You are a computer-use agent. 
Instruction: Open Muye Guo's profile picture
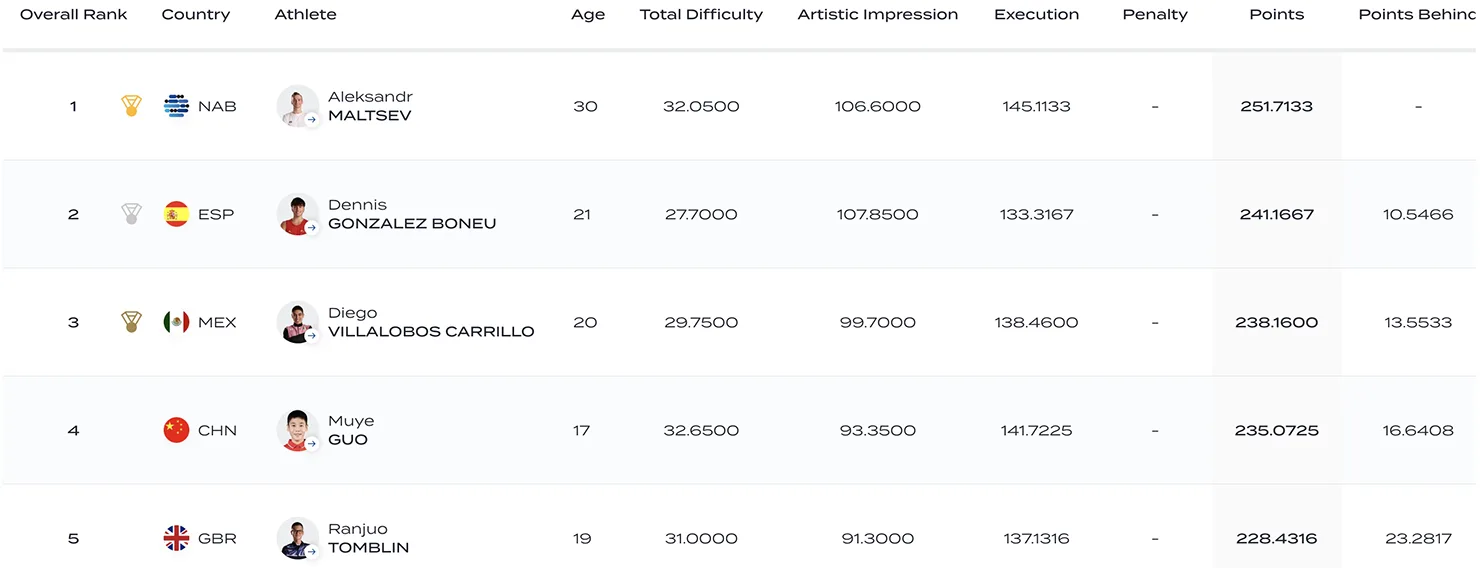(x=298, y=430)
